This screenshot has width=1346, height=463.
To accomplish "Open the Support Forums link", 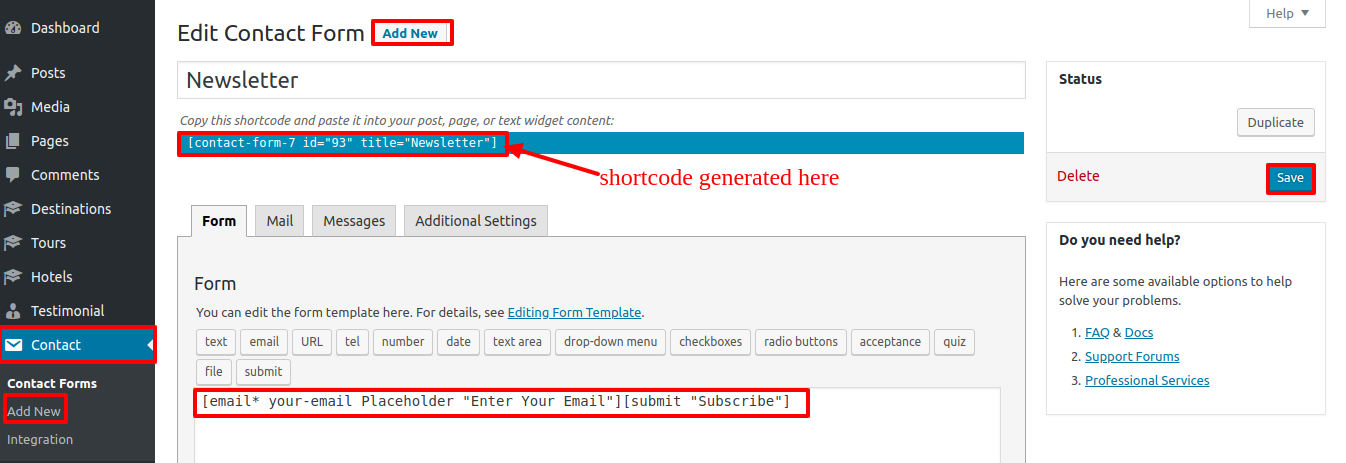I will 1132,357.
